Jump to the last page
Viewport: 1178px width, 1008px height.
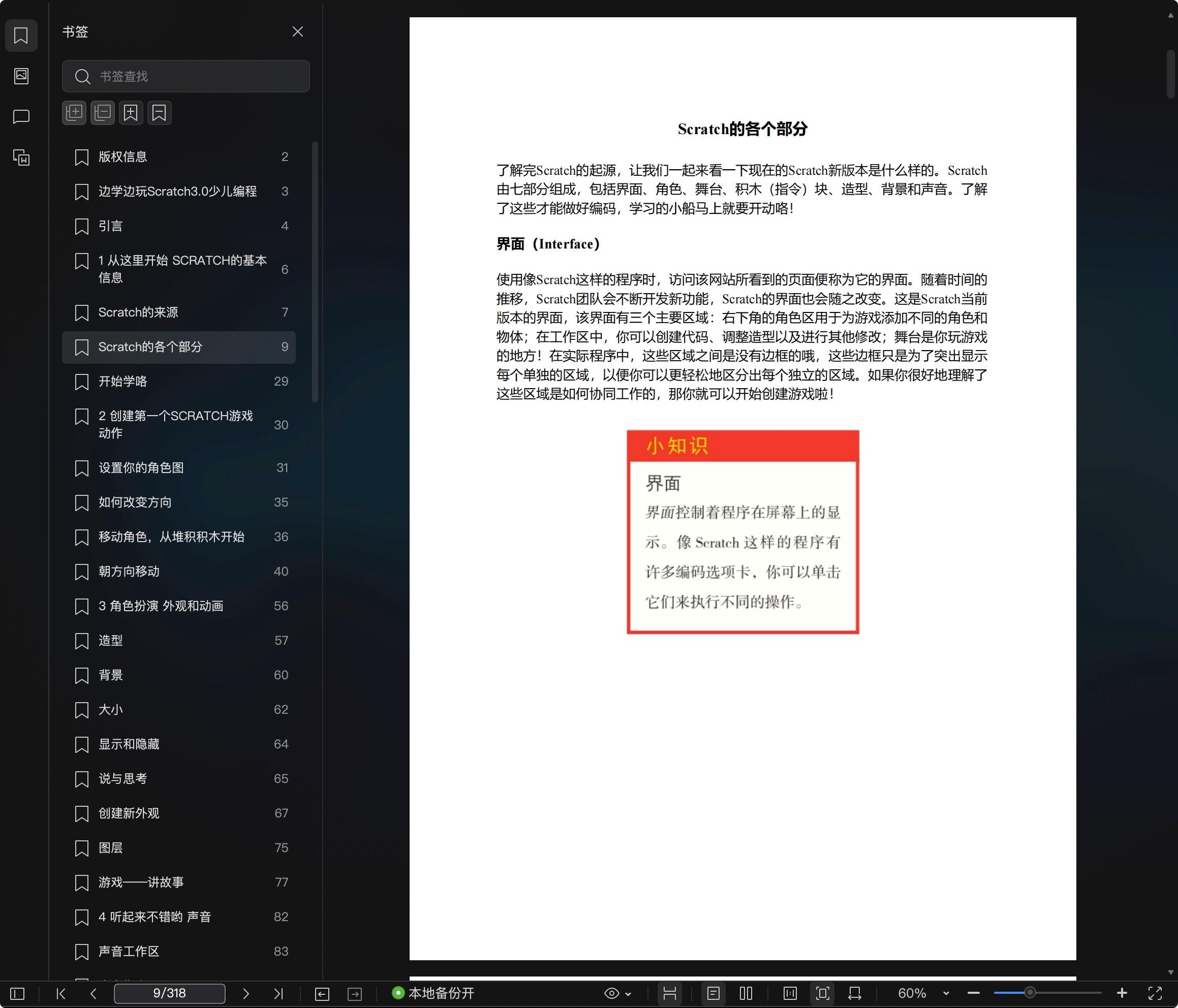(278, 993)
